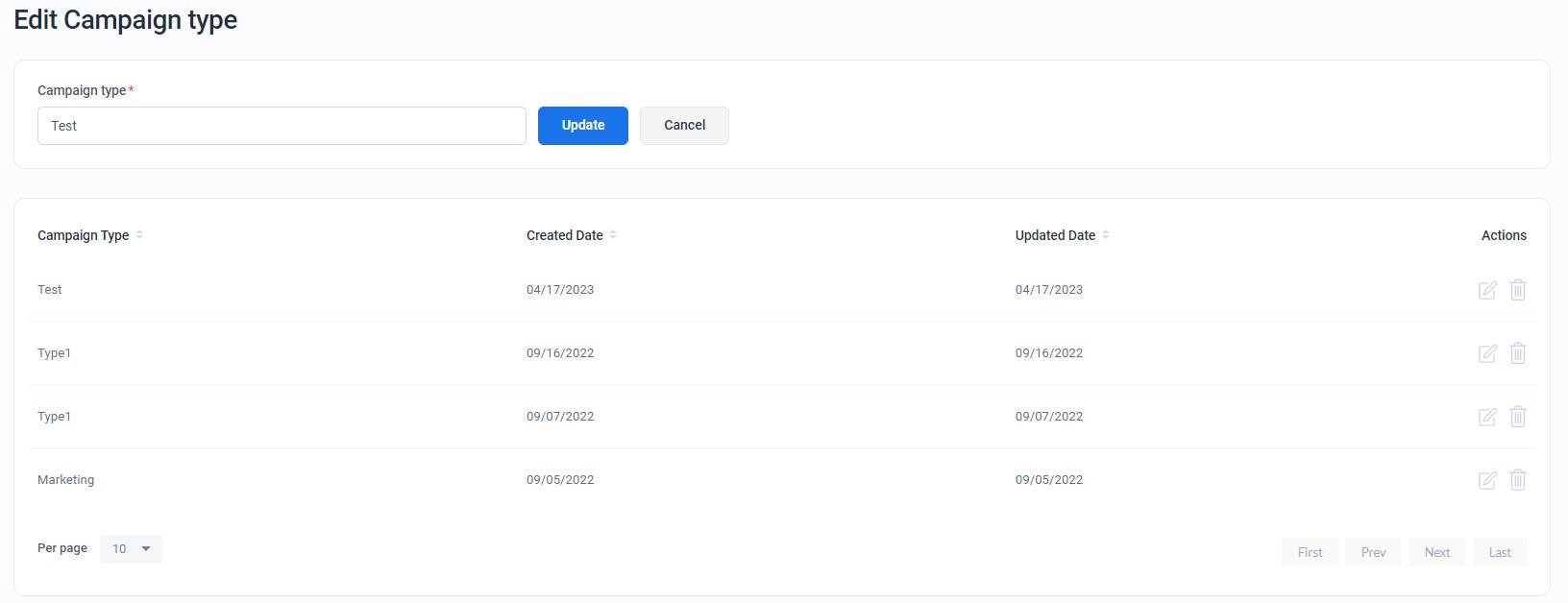Click the Updated Date column header
Screen dimensions: 1568x603
[x=1055, y=235]
